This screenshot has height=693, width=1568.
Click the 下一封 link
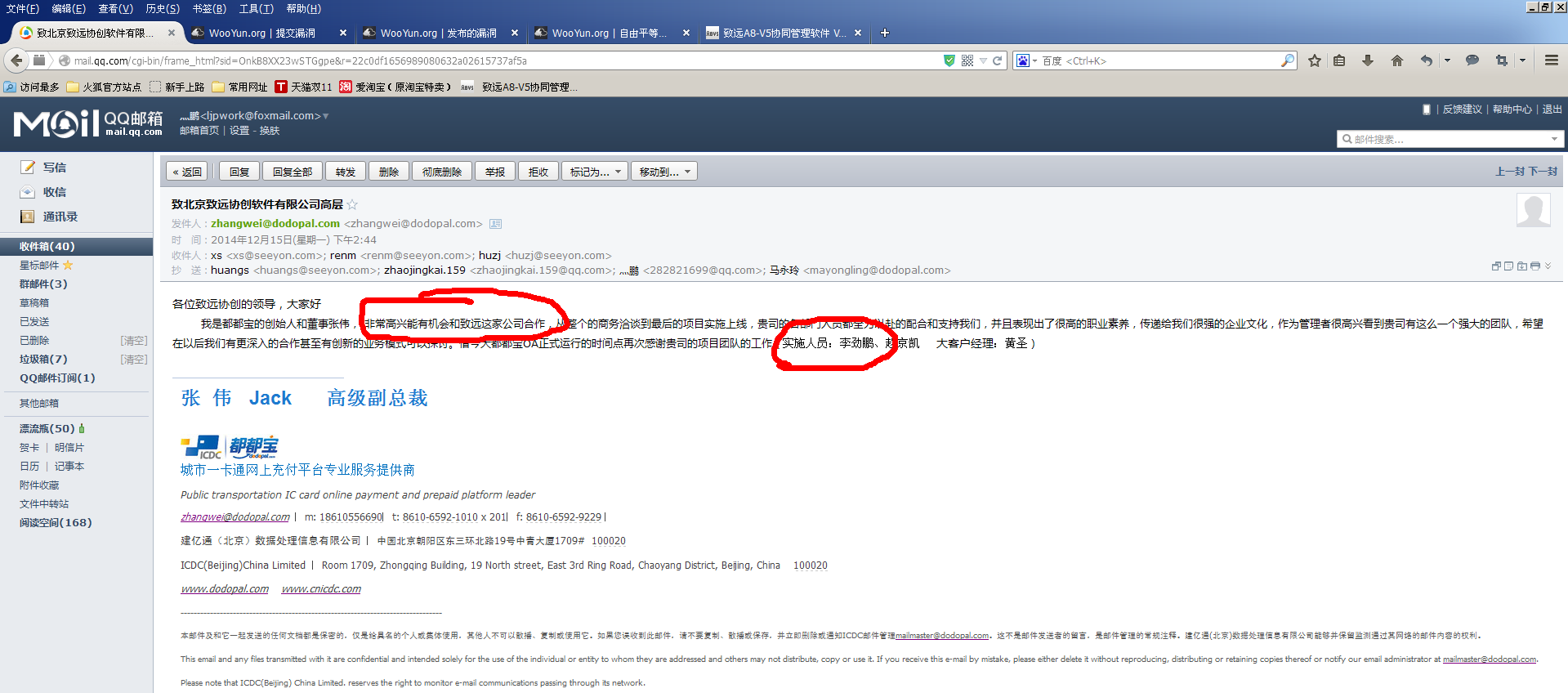point(1543,172)
